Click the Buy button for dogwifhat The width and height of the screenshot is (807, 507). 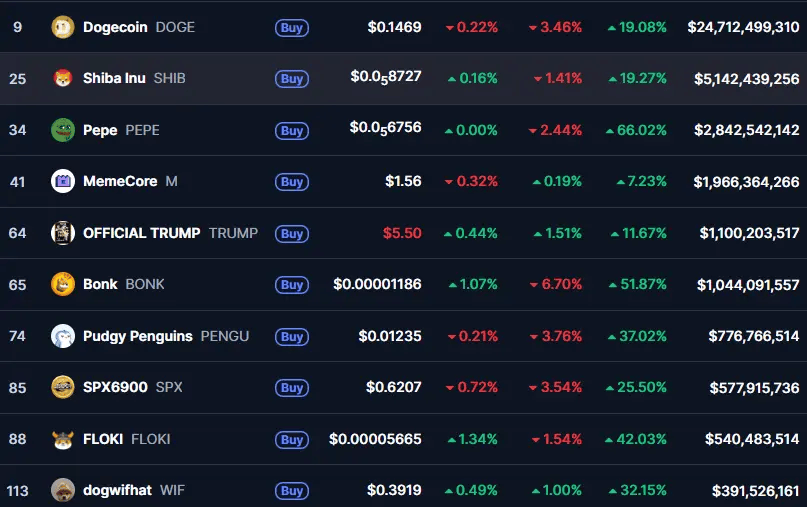[x=292, y=491]
